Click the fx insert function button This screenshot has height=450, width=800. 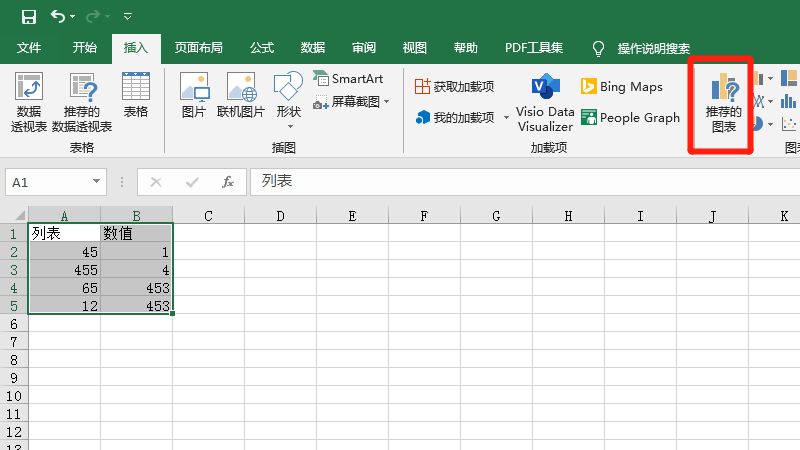[228, 182]
